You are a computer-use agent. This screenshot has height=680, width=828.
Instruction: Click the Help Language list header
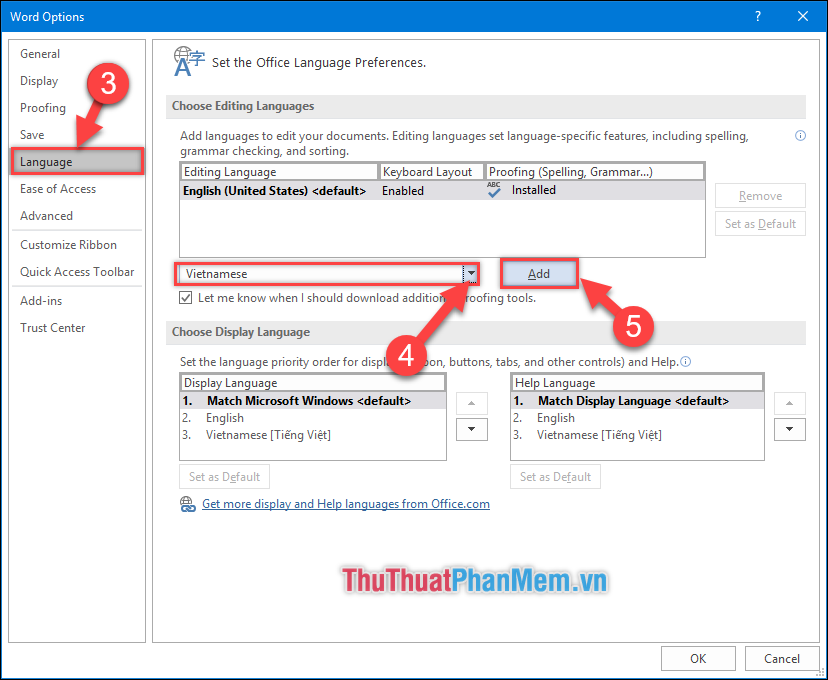coord(637,383)
